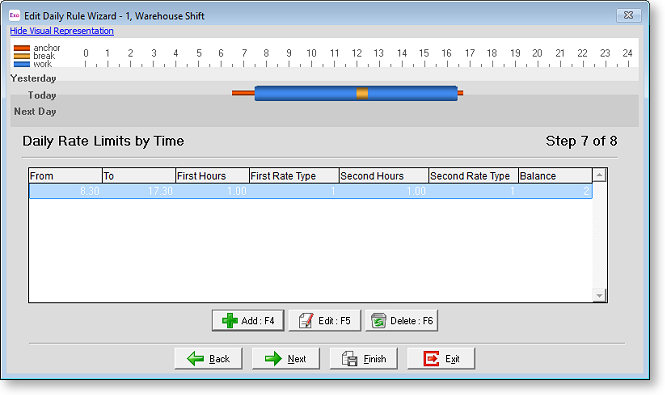
Task: Click the Balance column header
Action: point(555,176)
